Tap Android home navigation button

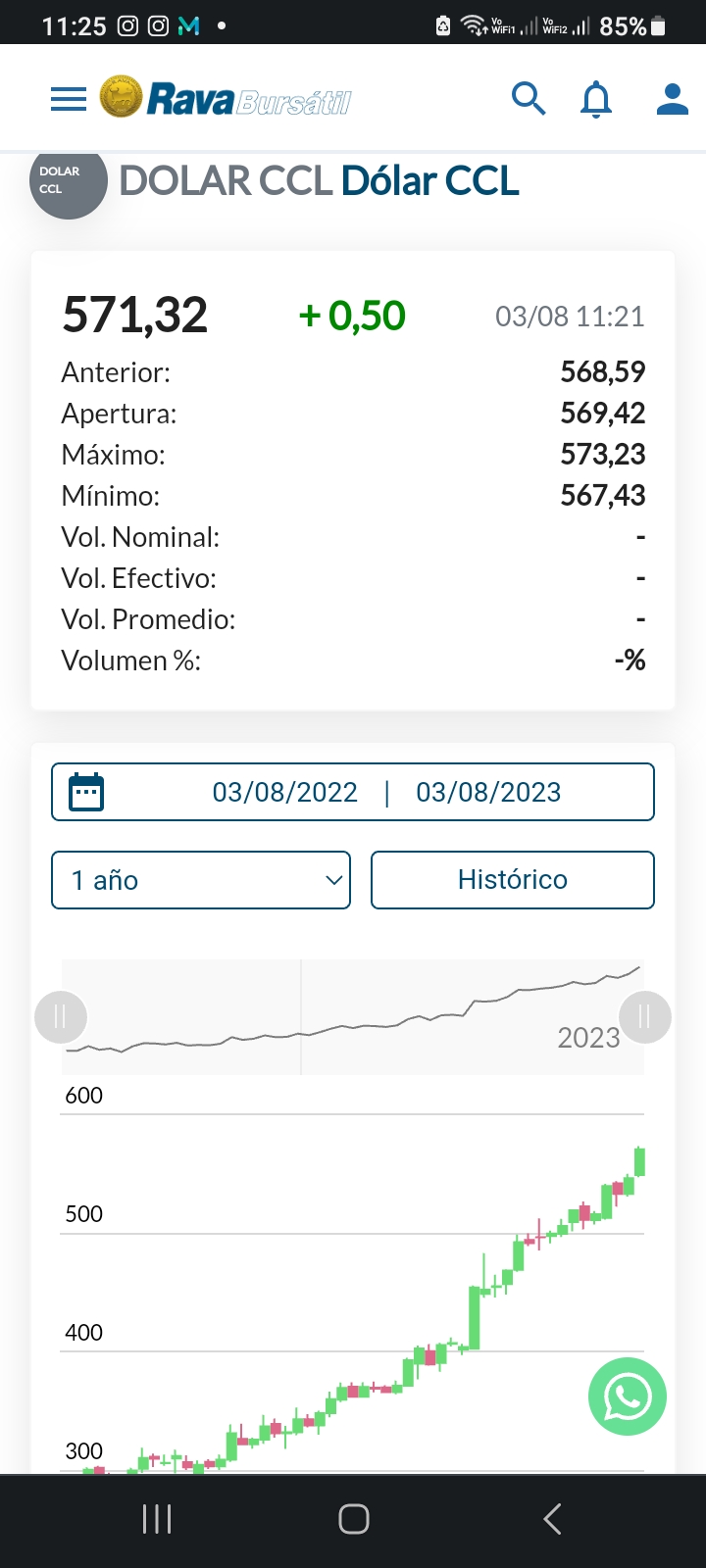(x=353, y=1519)
